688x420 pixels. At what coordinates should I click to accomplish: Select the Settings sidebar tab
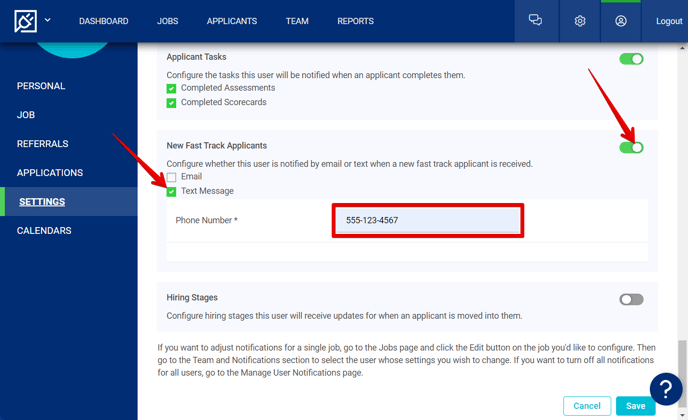(68, 202)
